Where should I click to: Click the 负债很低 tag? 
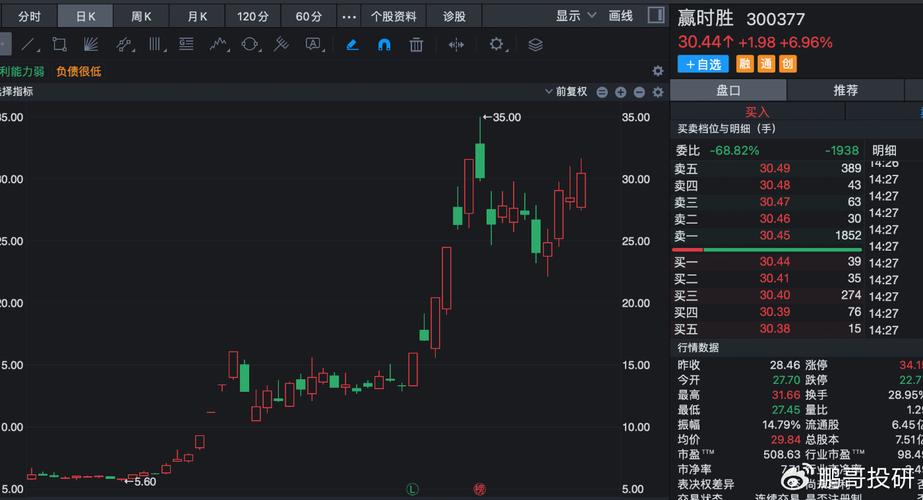(x=79, y=72)
